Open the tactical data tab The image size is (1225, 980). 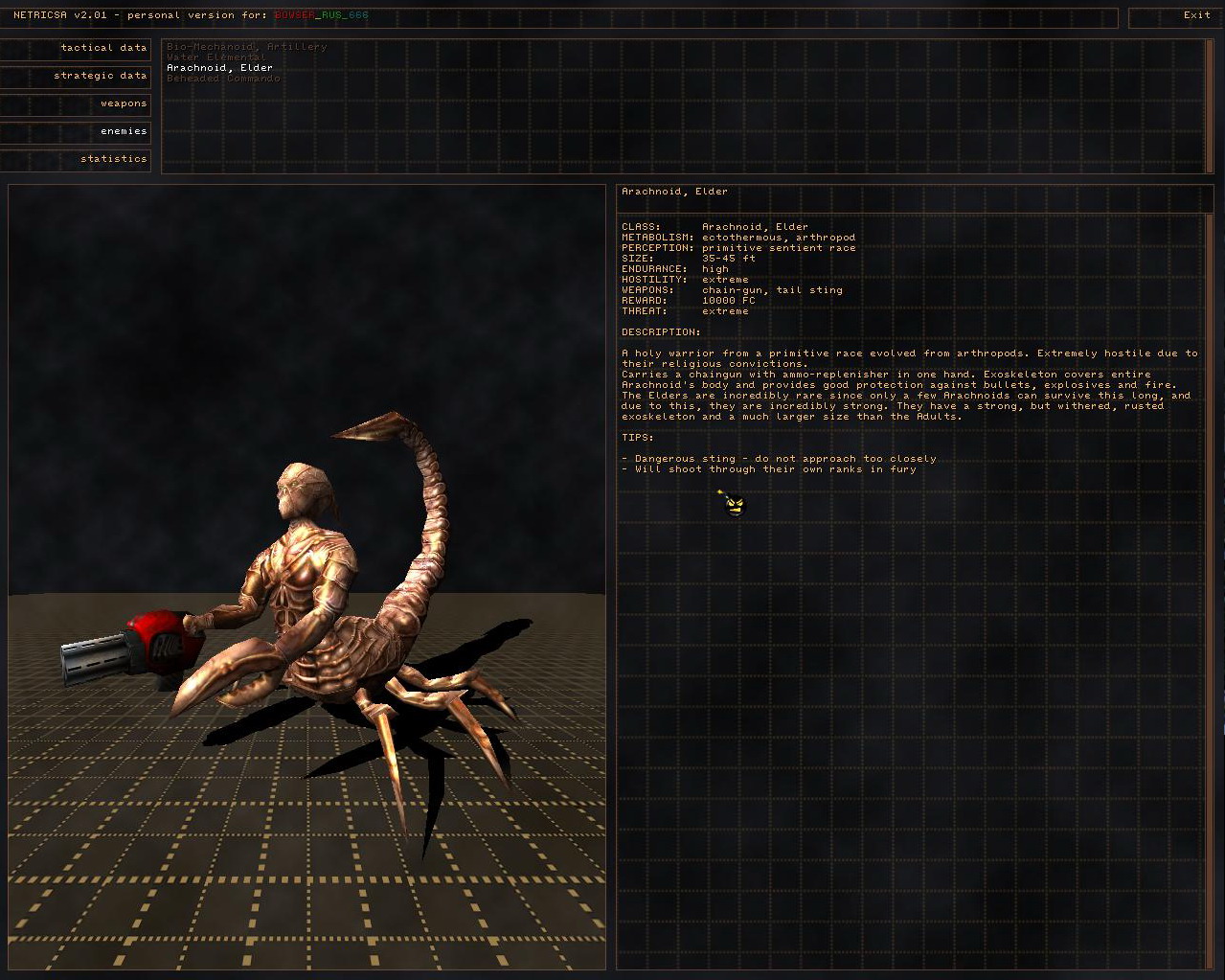click(77, 48)
